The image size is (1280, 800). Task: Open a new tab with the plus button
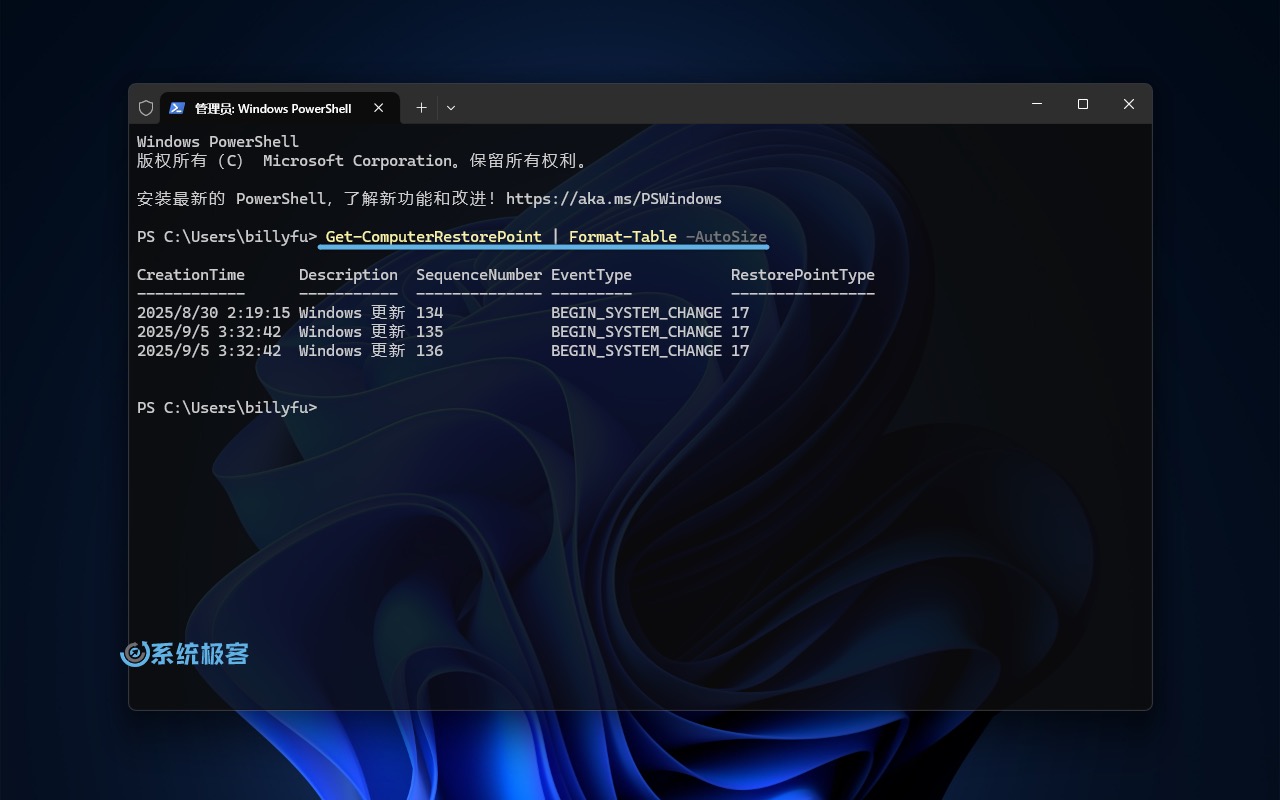pos(421,108)
